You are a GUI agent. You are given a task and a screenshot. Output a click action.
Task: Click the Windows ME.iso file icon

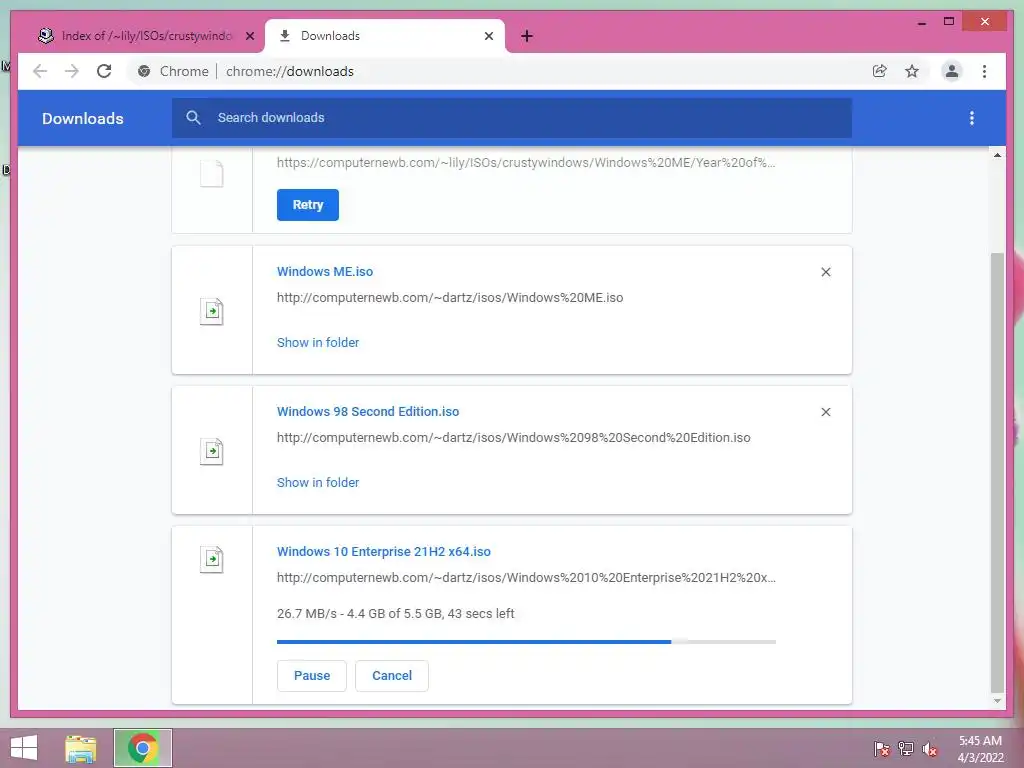[x=212, y=311]
